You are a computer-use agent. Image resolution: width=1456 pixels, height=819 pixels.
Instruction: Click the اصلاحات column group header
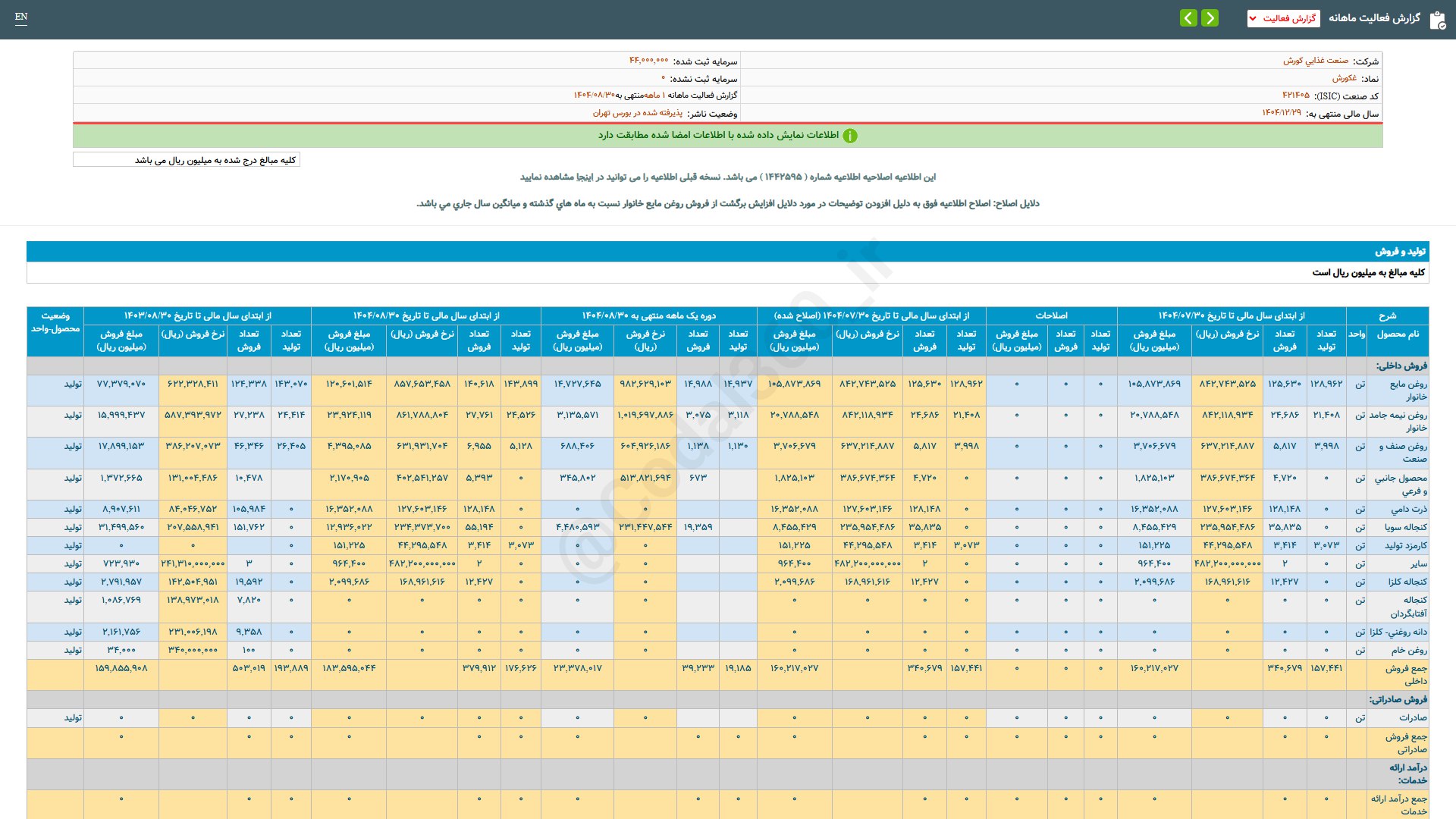(x=1051, y=315)
